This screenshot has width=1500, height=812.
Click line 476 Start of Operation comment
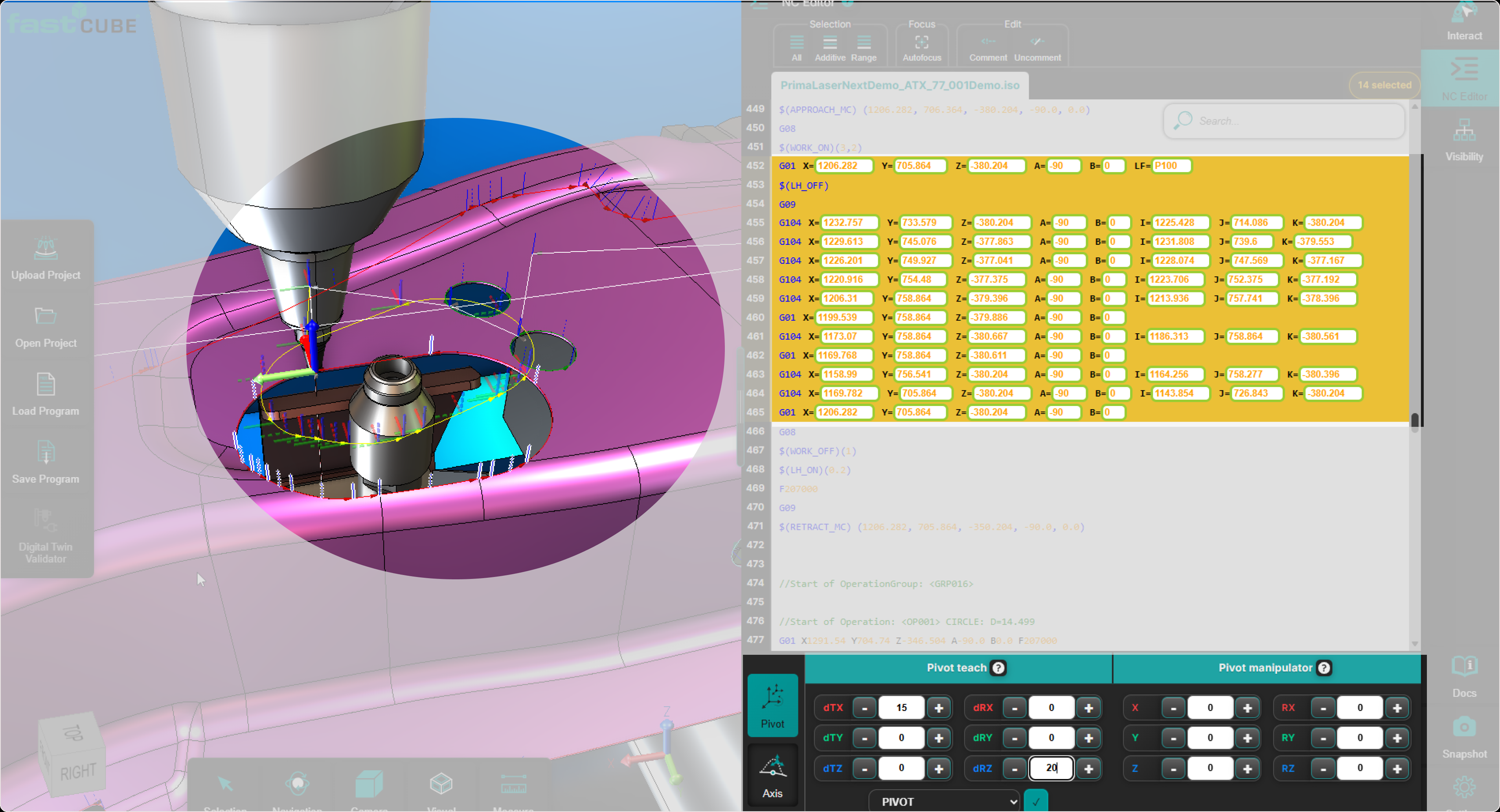(x=906, y=622)
